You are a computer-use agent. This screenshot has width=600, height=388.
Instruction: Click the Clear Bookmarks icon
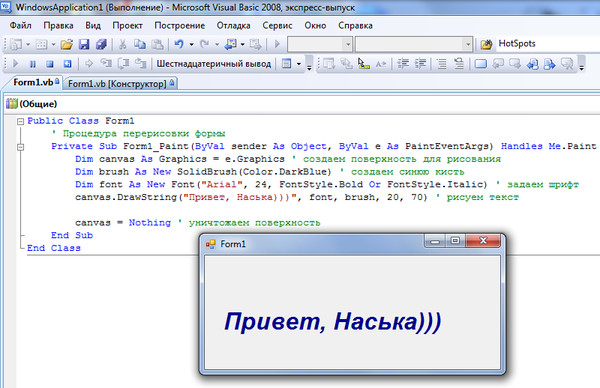coord(567,64)
